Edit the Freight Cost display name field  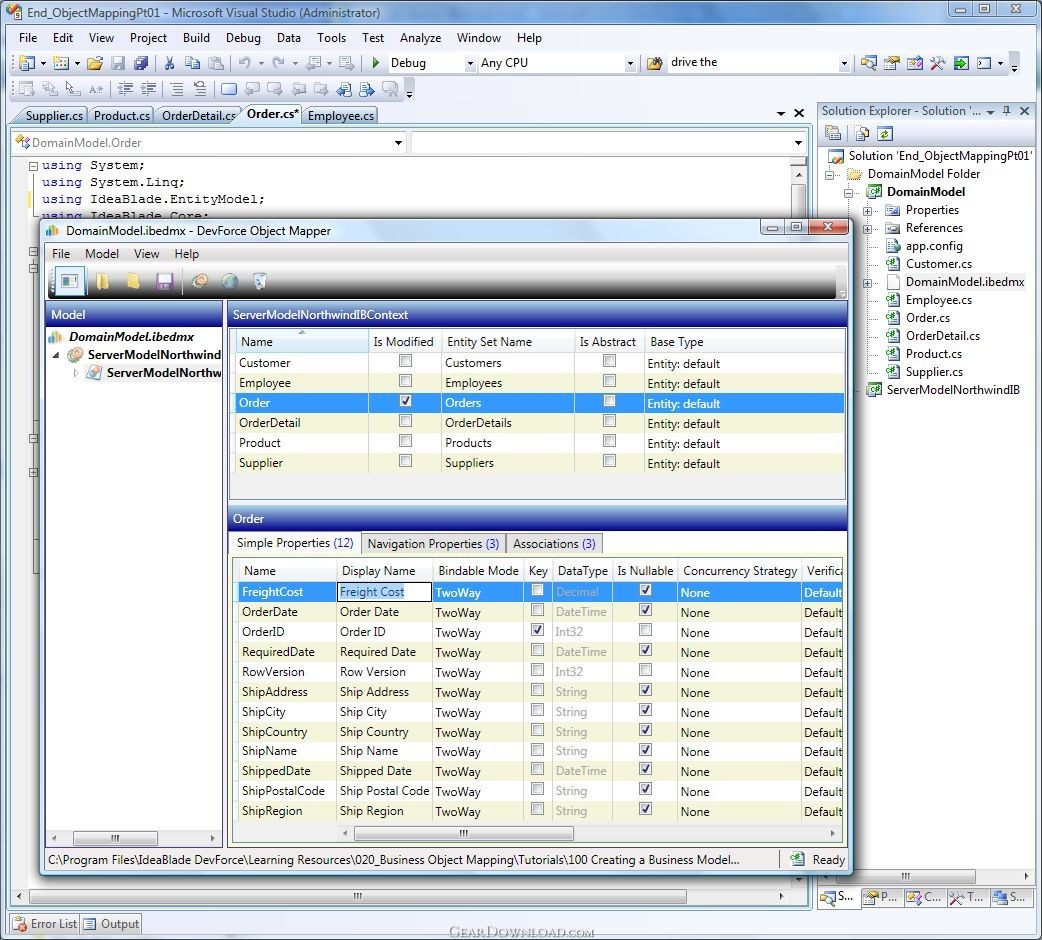385,592
